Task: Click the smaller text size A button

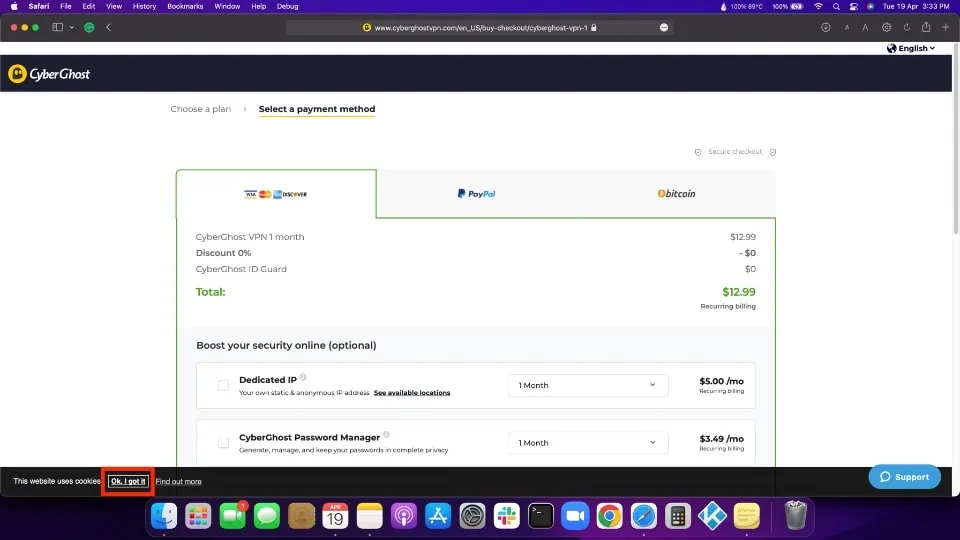Action: 847,28
